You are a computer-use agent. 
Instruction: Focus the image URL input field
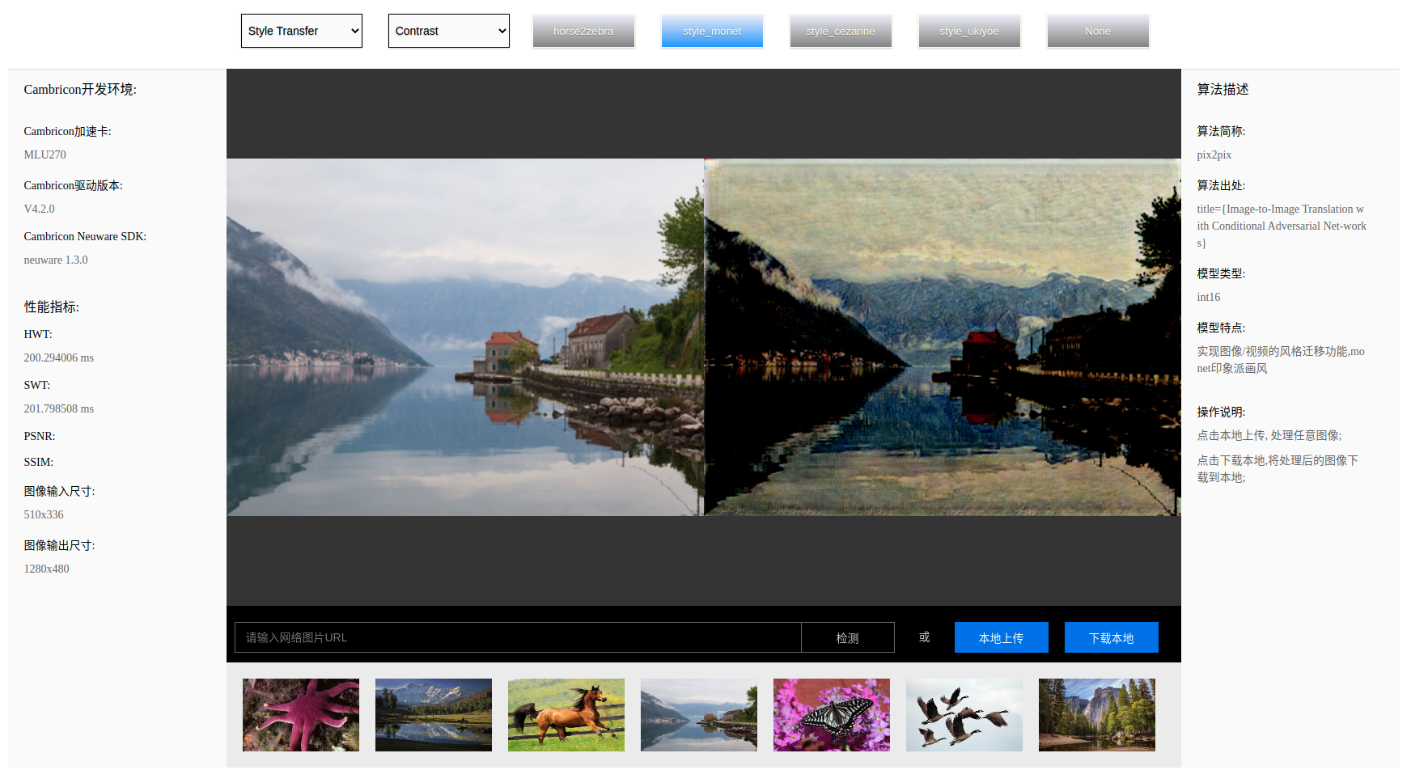(518, 638)
